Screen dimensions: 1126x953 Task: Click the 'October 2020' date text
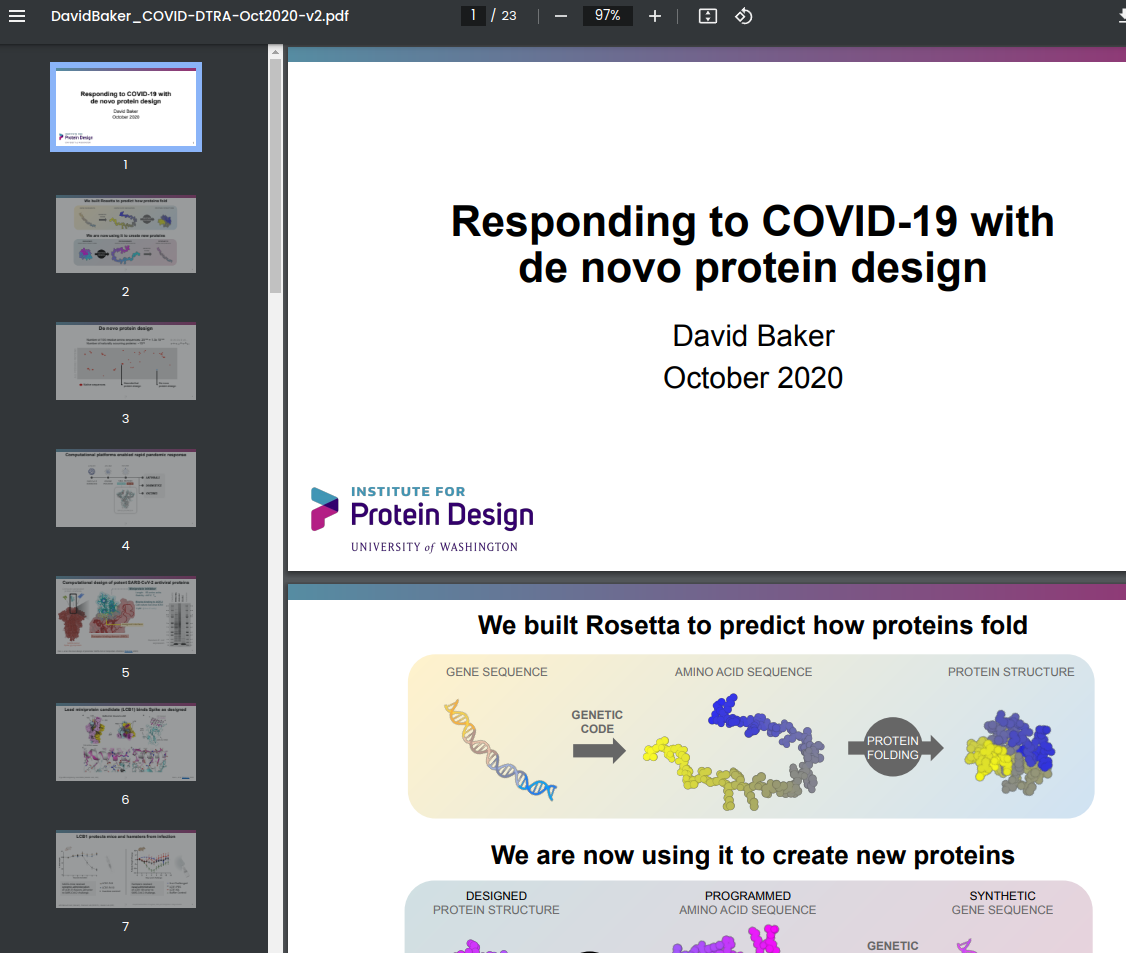point(753,378)
